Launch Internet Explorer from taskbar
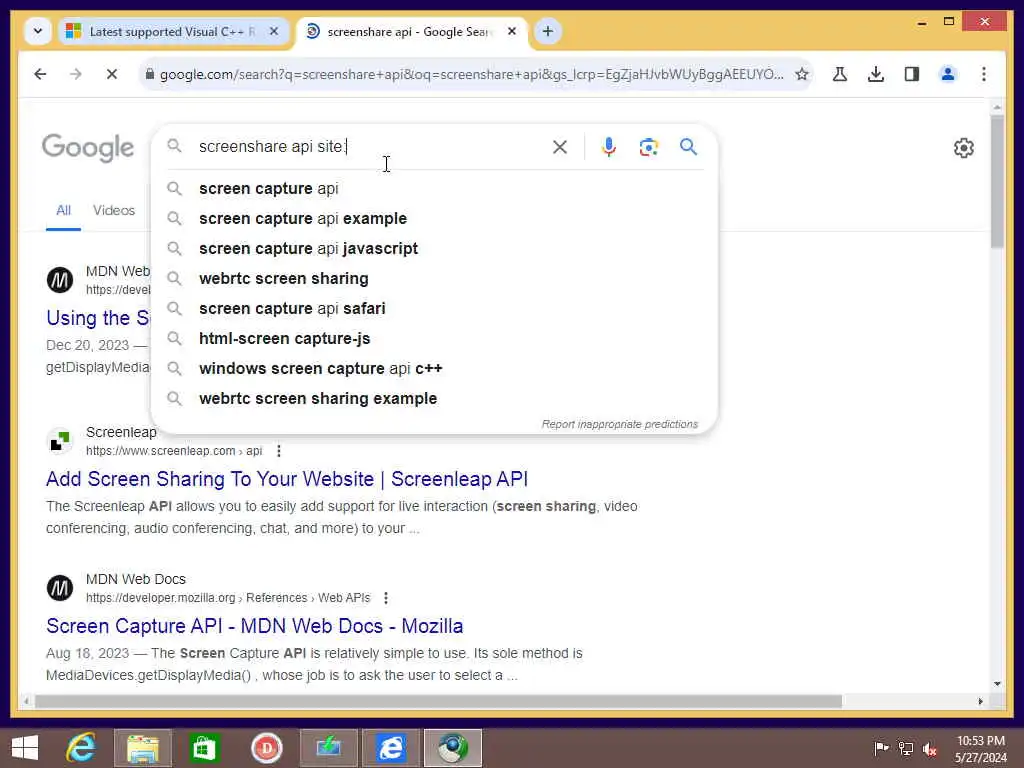The height and width of the screenshot is (768, 1024). (82, 748)
